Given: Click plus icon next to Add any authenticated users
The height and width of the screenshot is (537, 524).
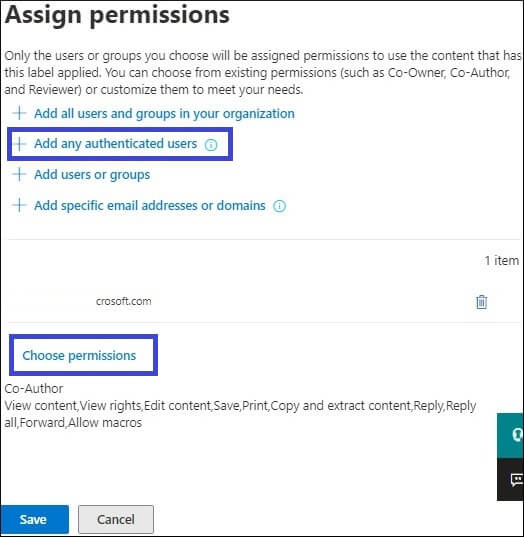Looking at the screenshot, I should pyautogui.click(x=20, y=144).
